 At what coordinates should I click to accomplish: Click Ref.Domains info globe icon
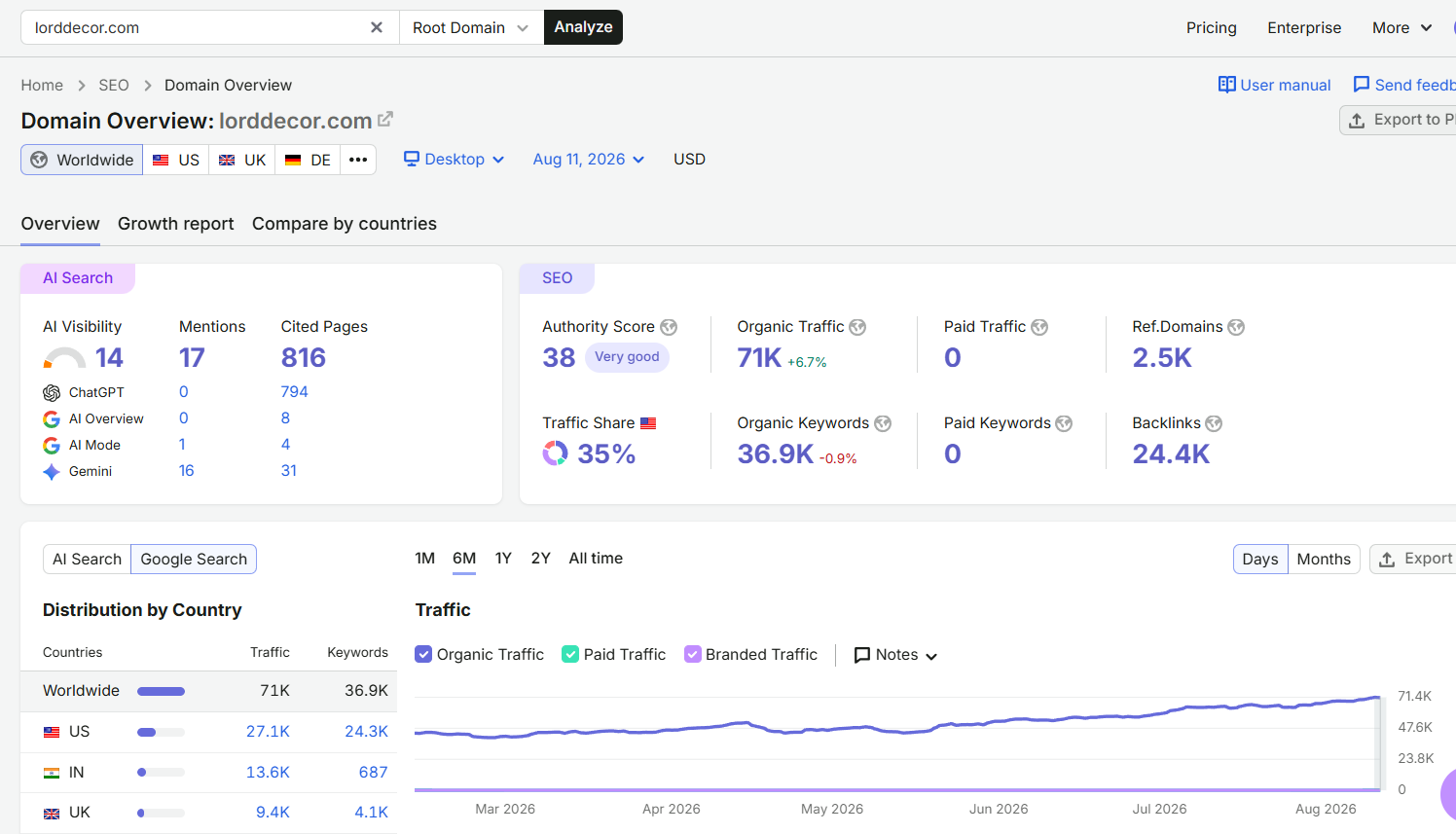click(1236, 327)
